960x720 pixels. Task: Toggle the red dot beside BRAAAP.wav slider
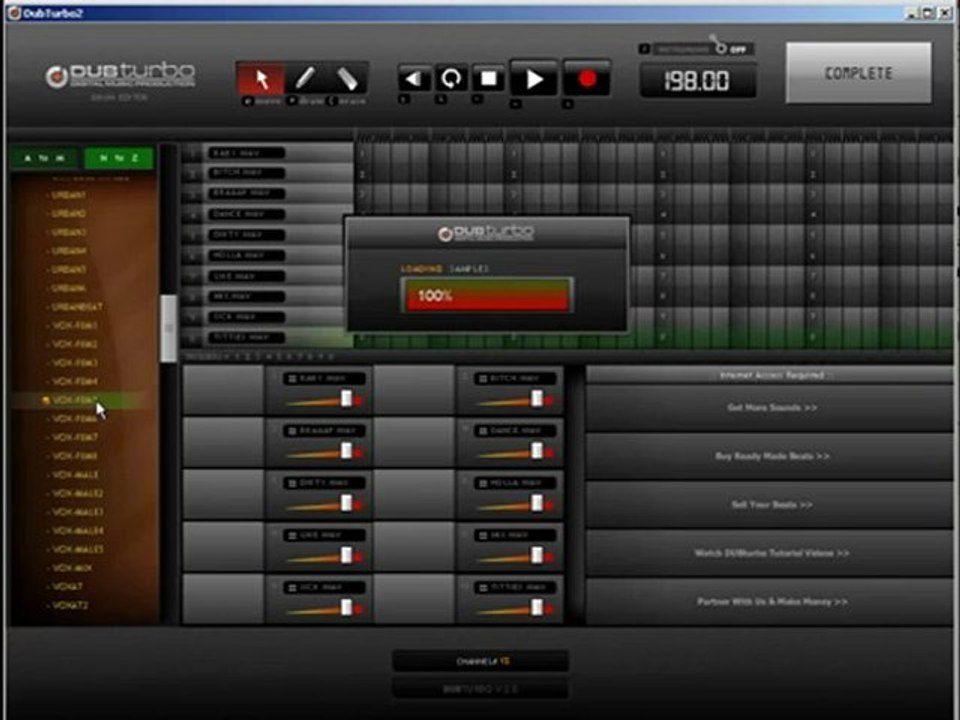click(x=359, y=452)
